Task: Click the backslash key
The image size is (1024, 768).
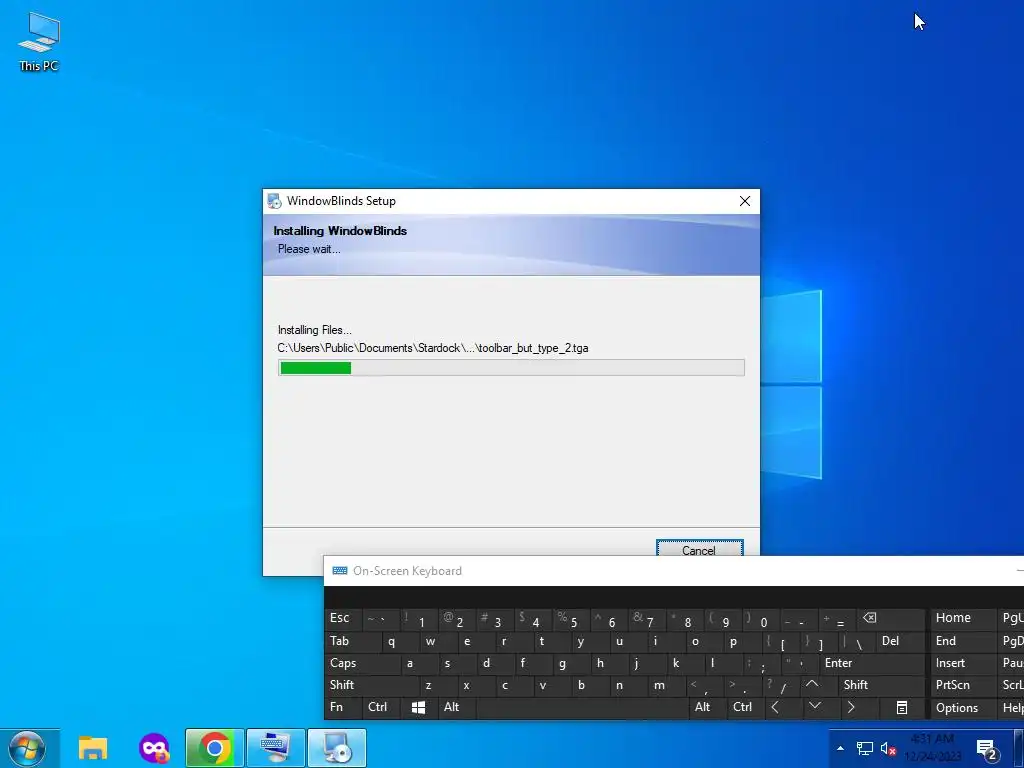Action: click(857, 641)
